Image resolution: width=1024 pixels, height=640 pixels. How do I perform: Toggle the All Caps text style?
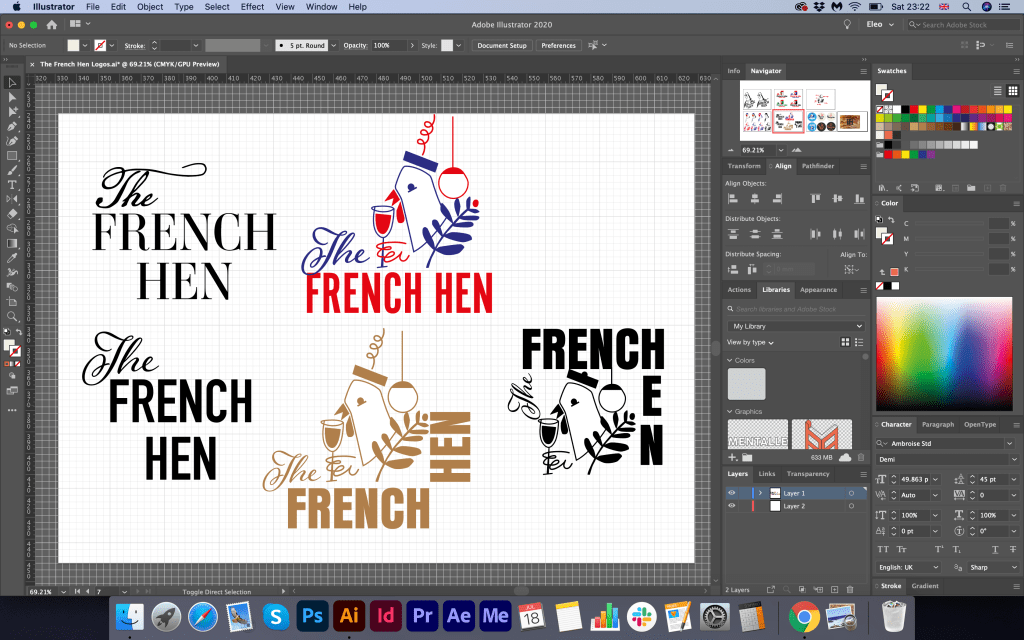pos(885,550)
